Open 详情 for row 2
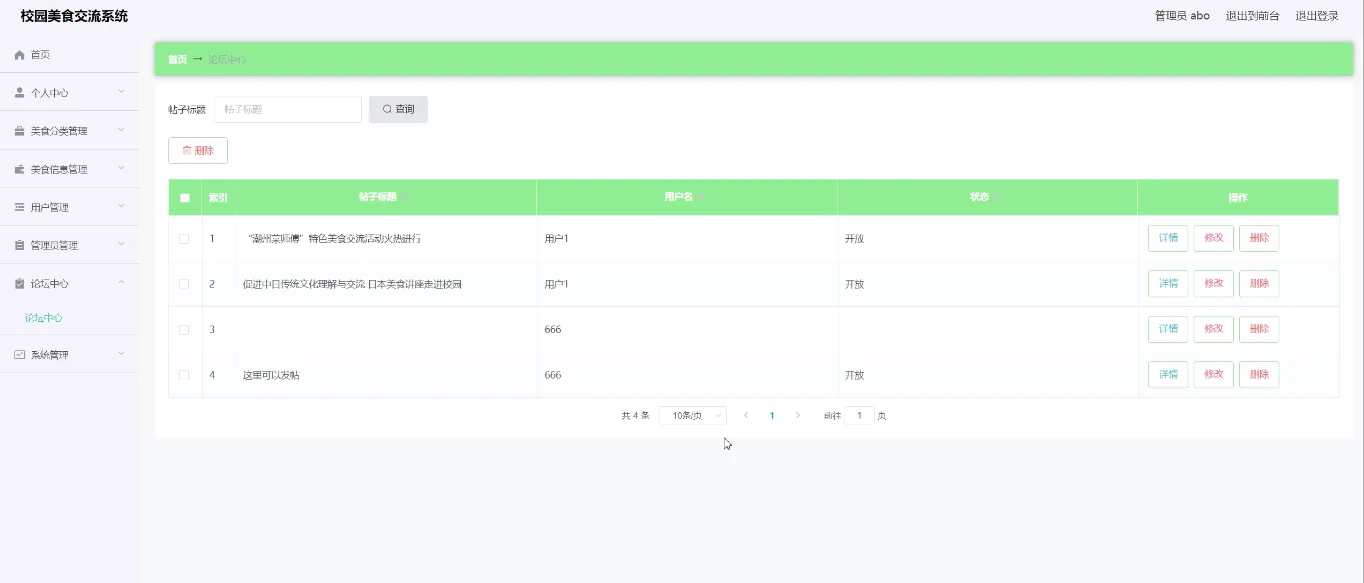 tap(1168, 284)
